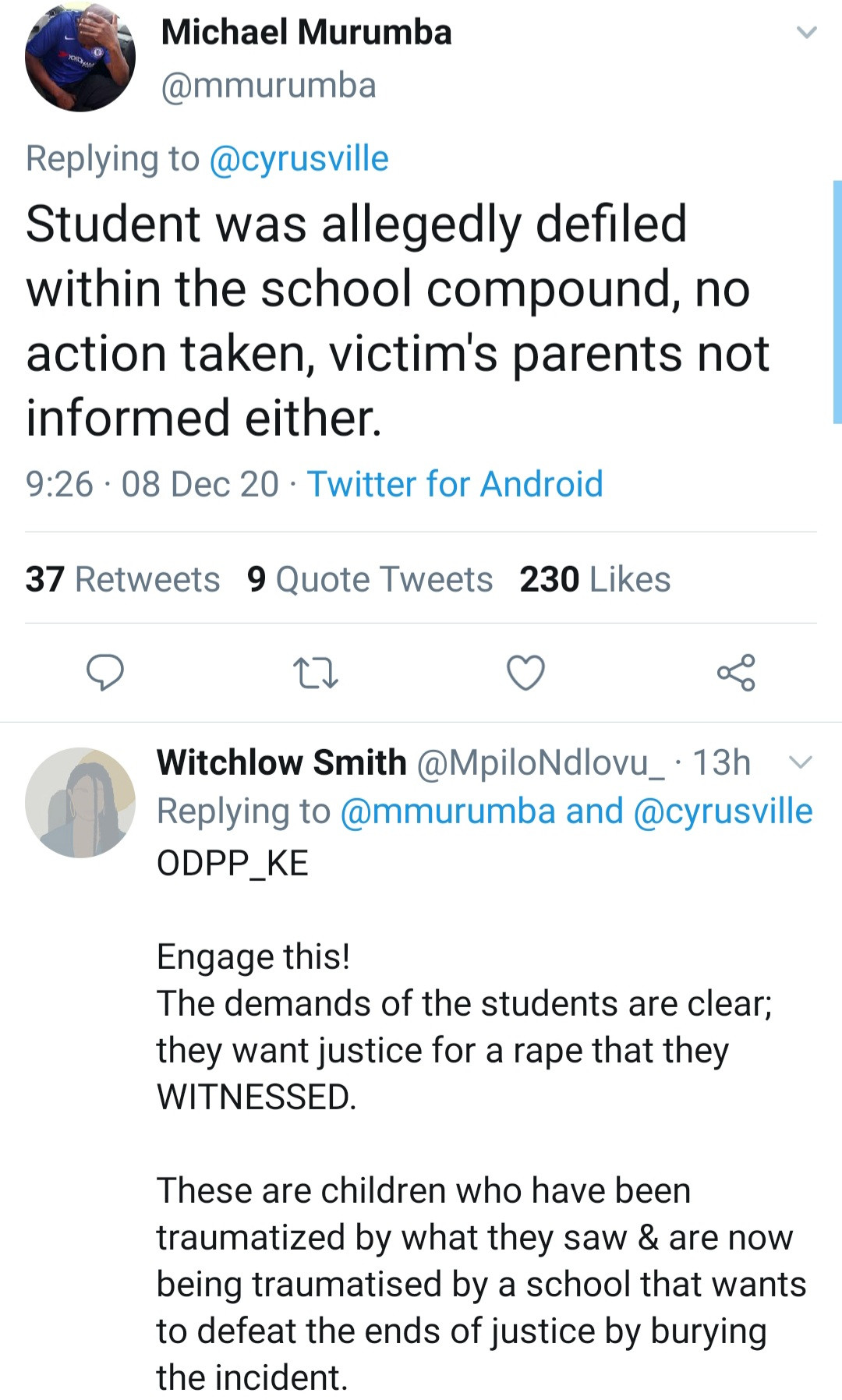The height and width of the screenshot is (1400, 842).
Task: Tap the retweet arrows icon
Action: click(x=315, y=673)
